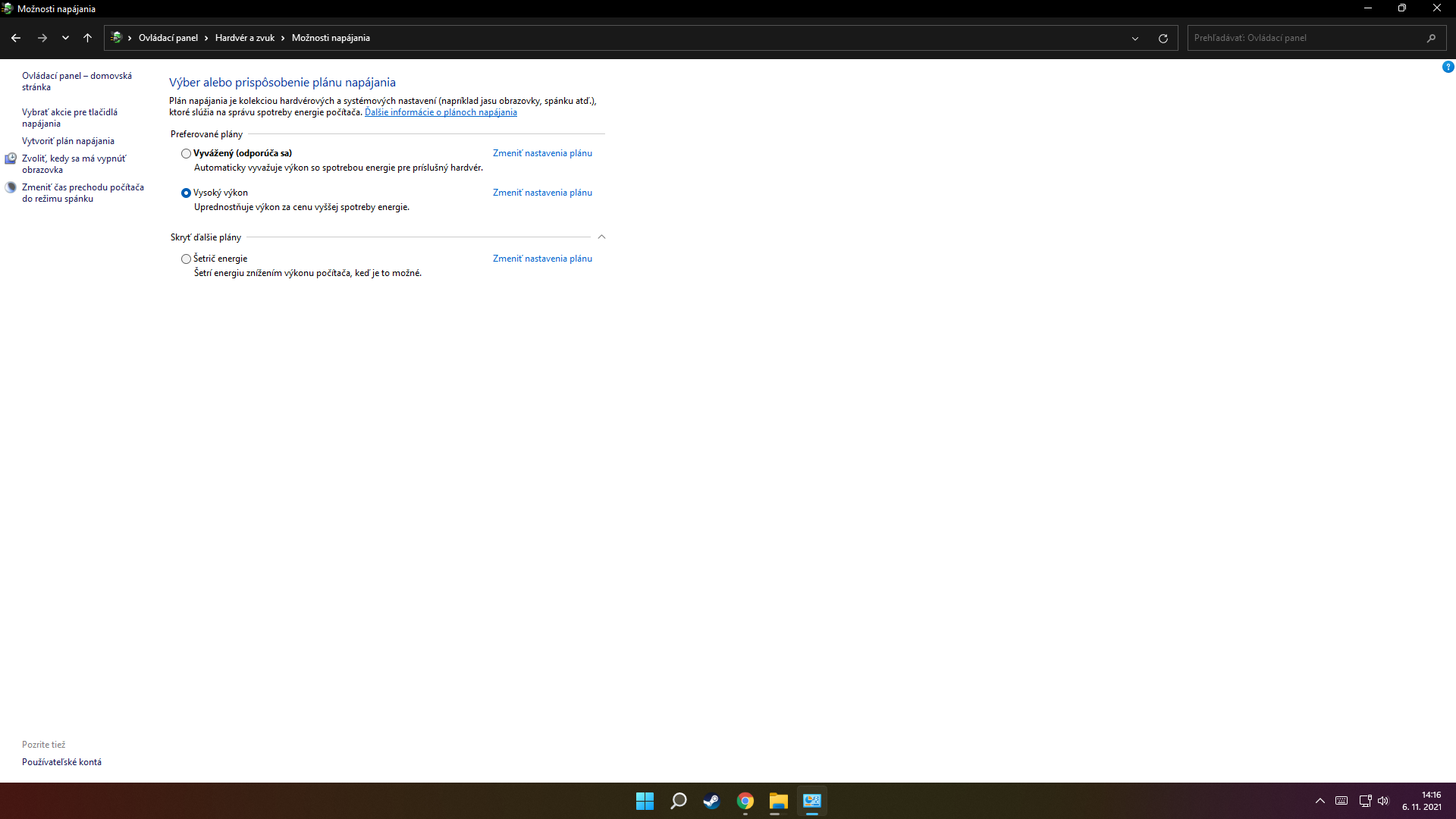Go to Ovládací panel breadcrumb
The image size is (1456, 819).
point(168,38)
